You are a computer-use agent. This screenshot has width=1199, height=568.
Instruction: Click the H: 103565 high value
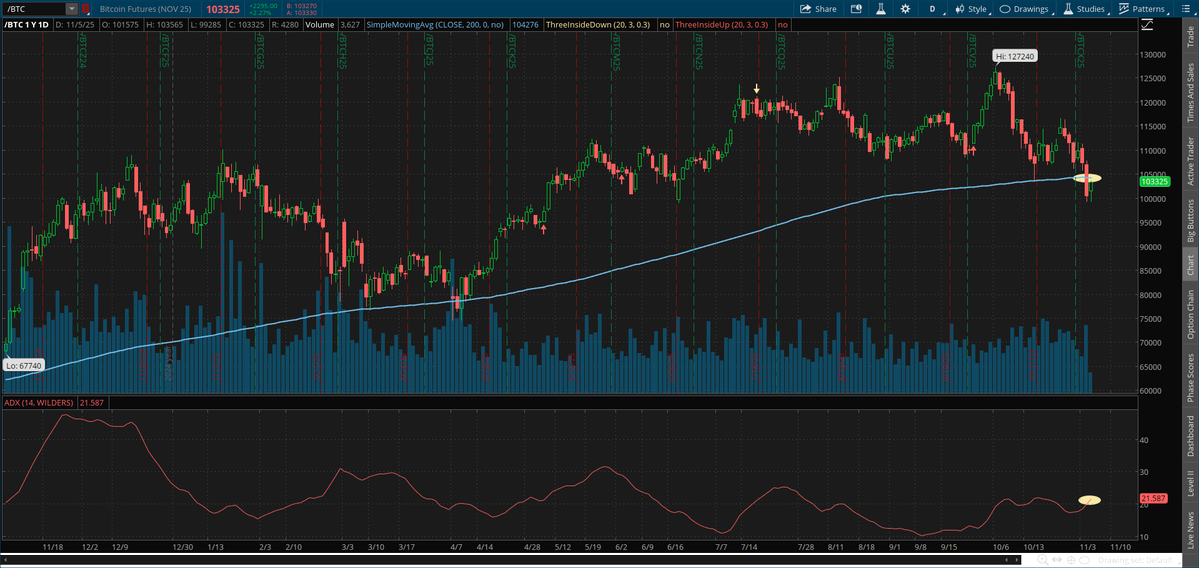[x=164, y=24]
